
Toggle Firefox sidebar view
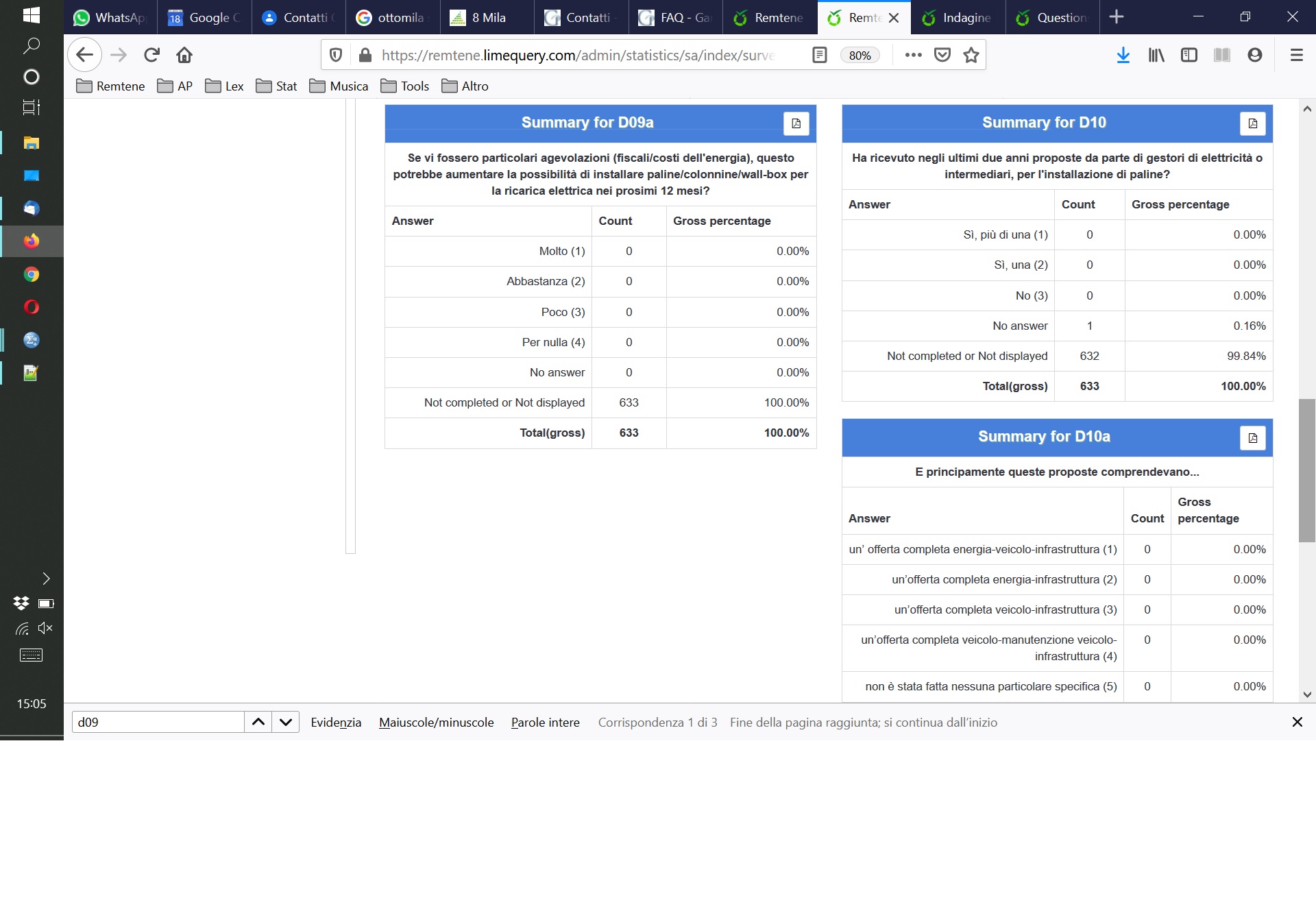(x=1189, y=55)
